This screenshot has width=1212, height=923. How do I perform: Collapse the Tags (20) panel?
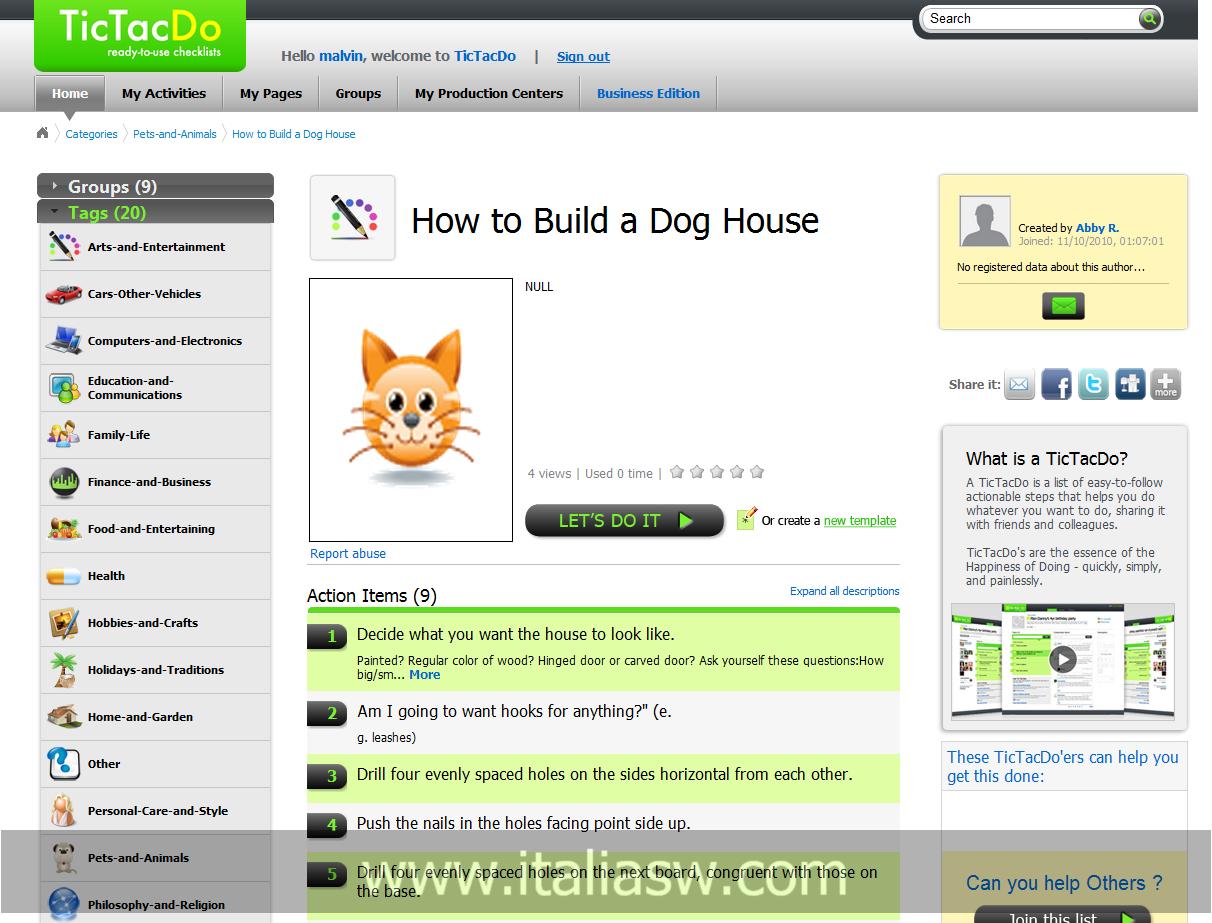[155, 212]
